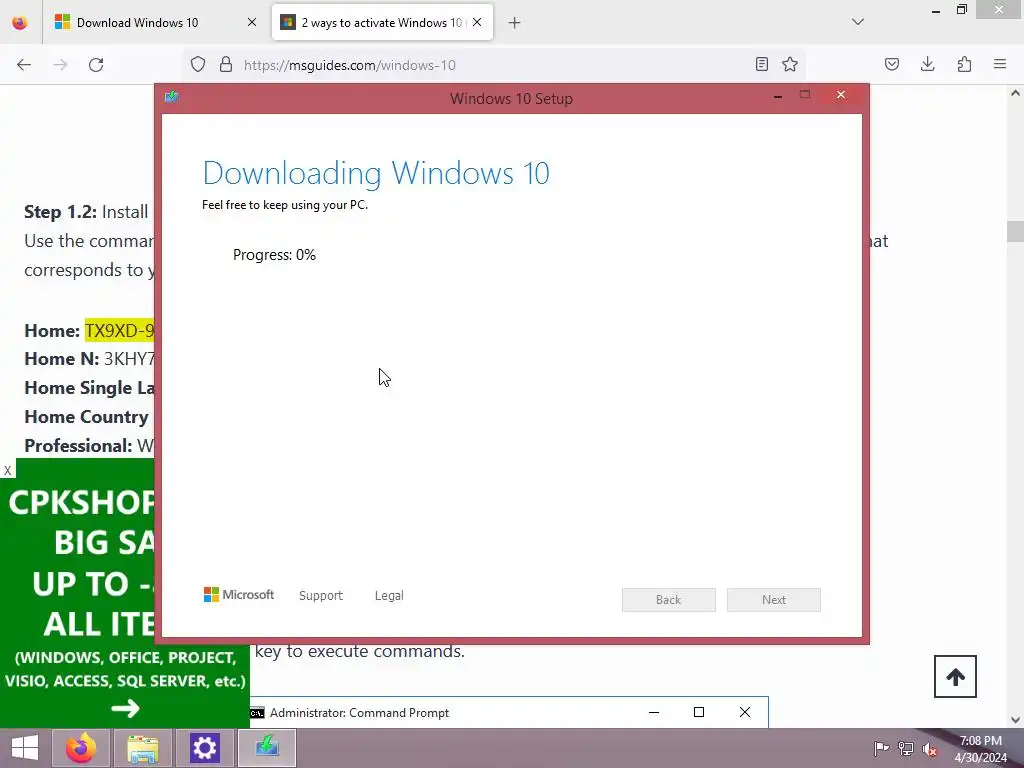Image resolution: width=1024 pixels, height=768 pixels.
Task: Bookmark this page with star icon
Action: pos(790,64)
